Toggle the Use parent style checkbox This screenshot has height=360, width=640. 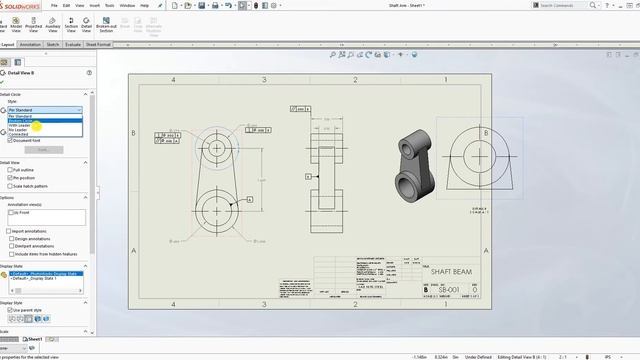coord(10,310)
